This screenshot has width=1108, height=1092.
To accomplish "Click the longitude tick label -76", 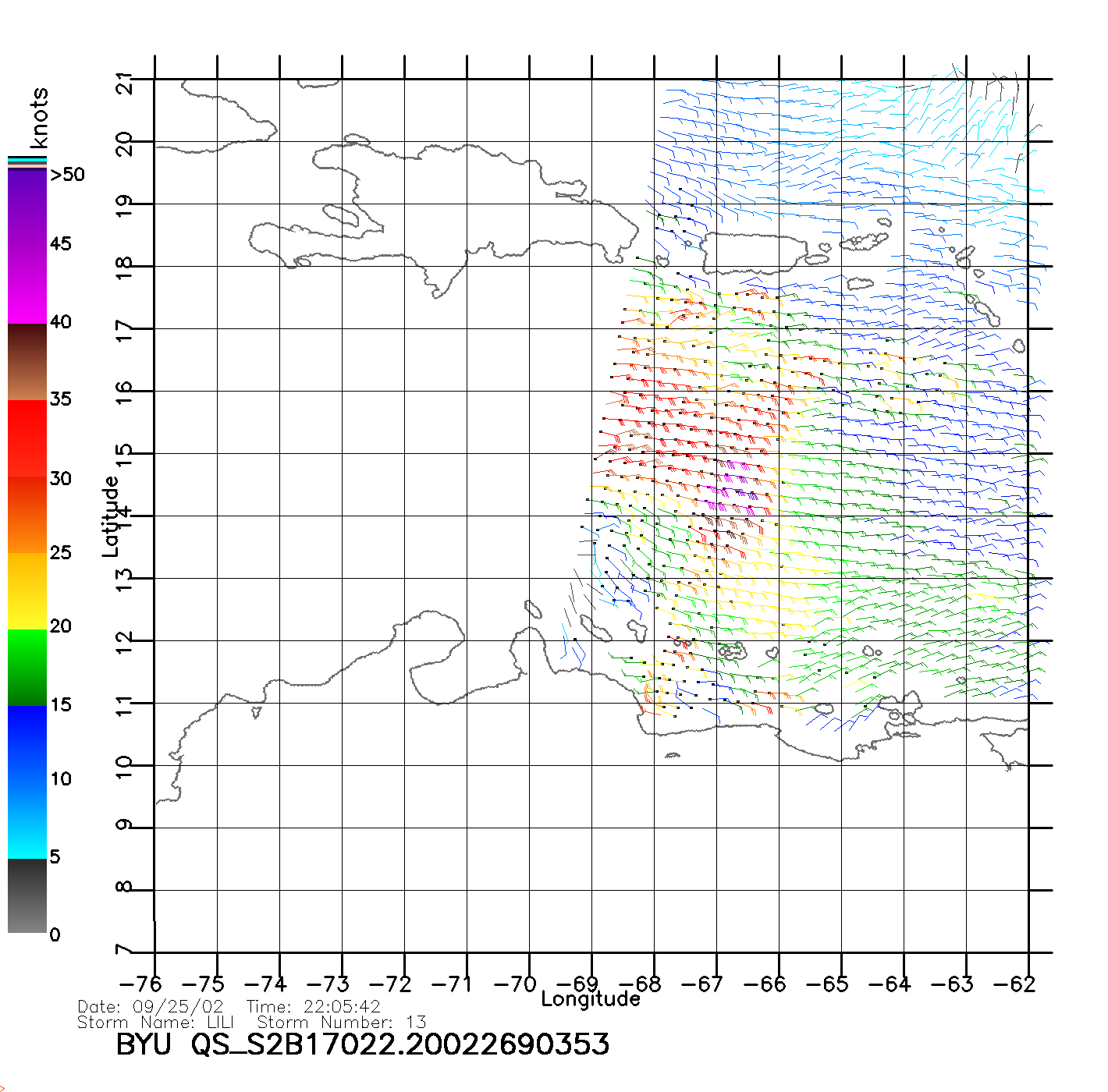I will click(140, 984).
